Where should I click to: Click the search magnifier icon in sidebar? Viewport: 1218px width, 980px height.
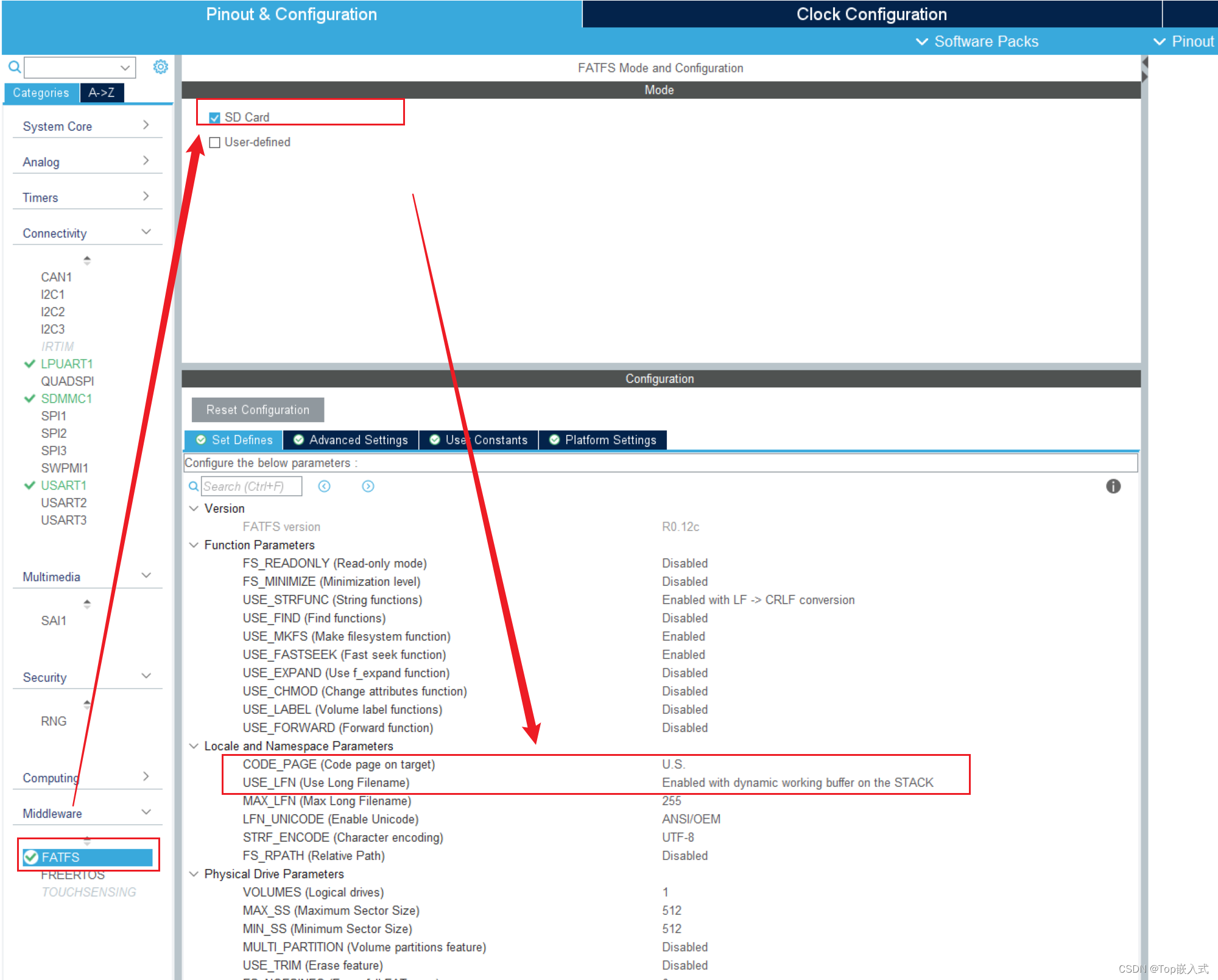coord(15,66)
